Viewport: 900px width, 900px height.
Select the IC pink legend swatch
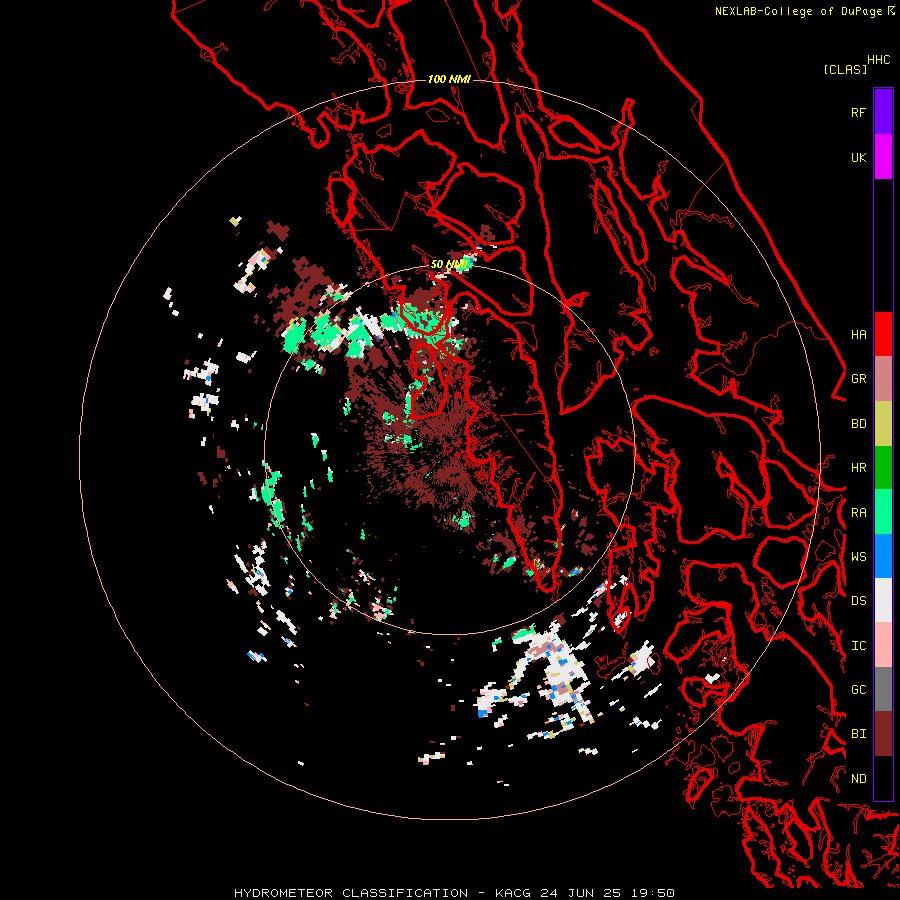tap(883, 645)
